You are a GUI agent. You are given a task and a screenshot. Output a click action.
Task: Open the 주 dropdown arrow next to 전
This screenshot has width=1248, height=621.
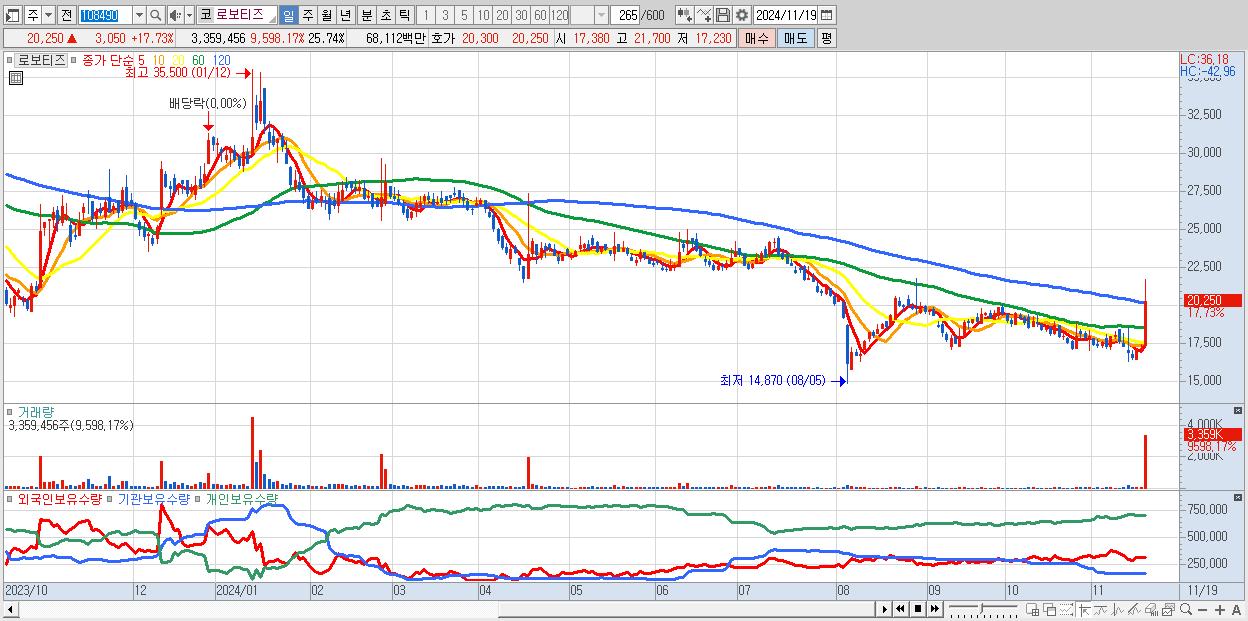[x=48, y=15]
